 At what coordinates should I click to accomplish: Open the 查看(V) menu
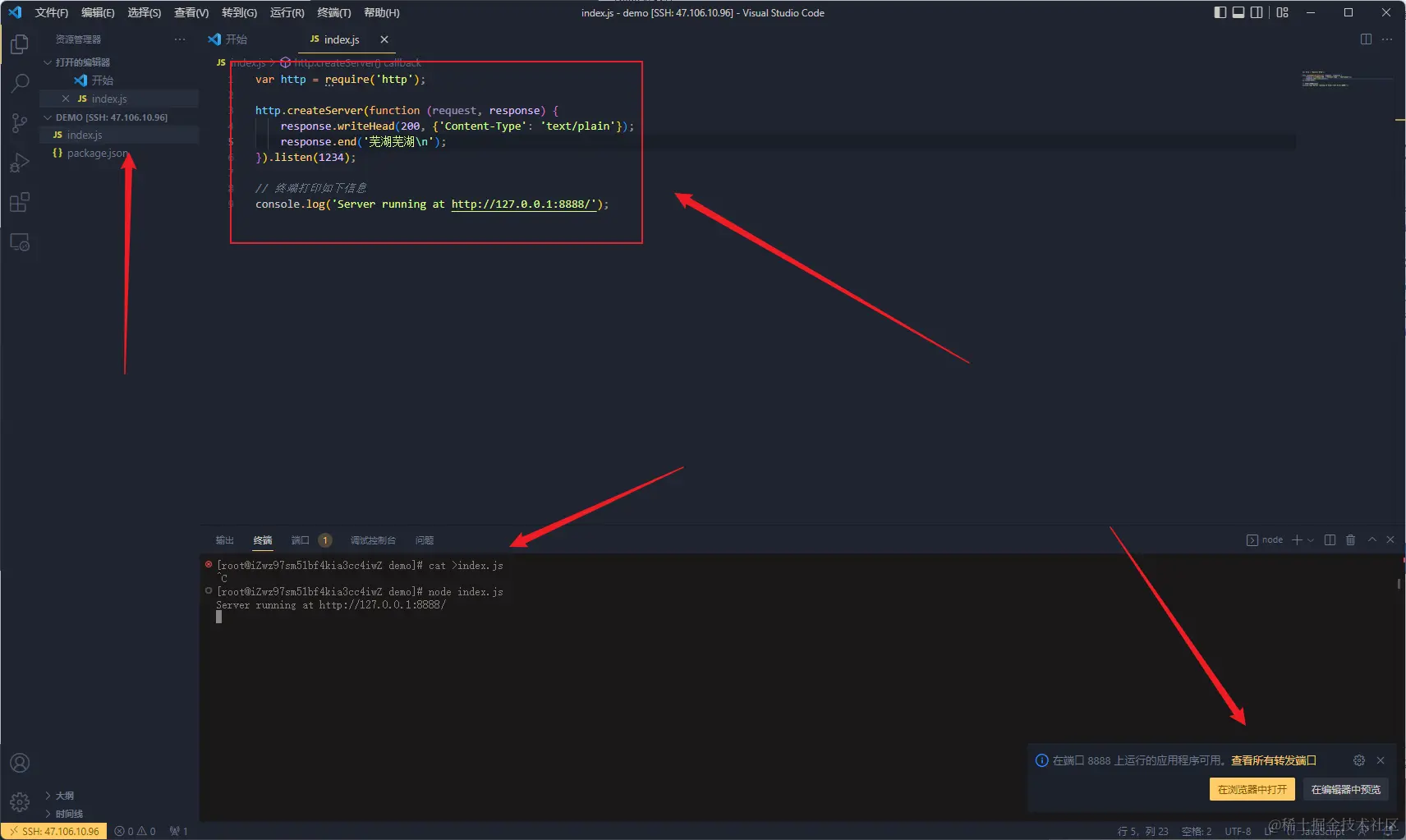[191, 12]
